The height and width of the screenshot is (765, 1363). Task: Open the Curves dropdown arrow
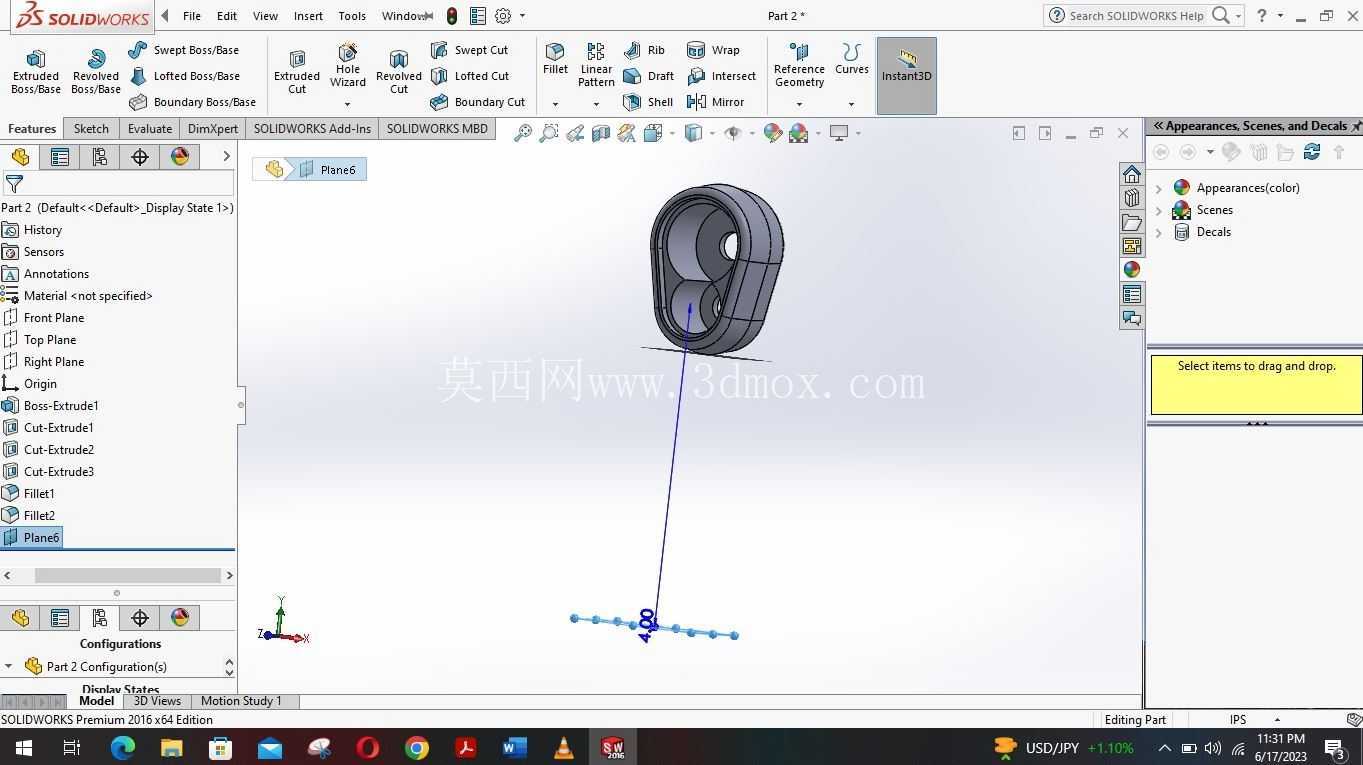852,104
